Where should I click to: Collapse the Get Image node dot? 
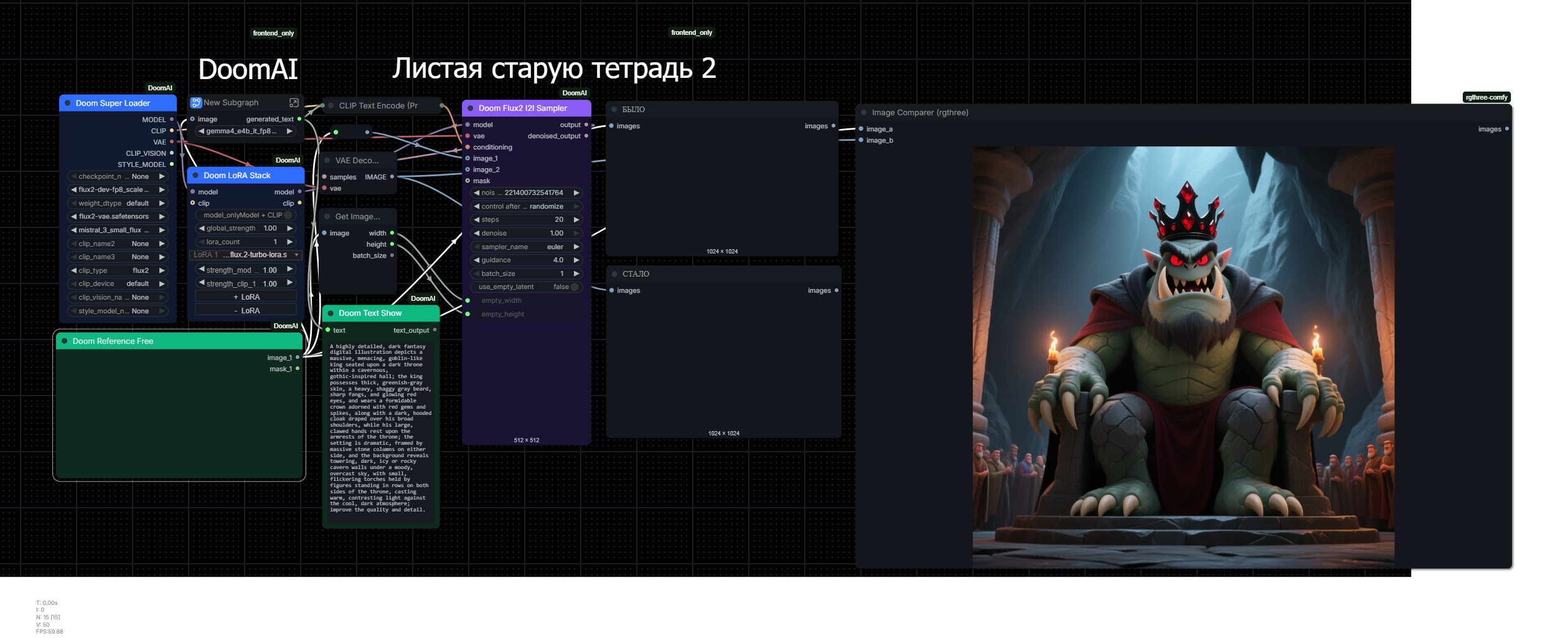coord(327,217)
